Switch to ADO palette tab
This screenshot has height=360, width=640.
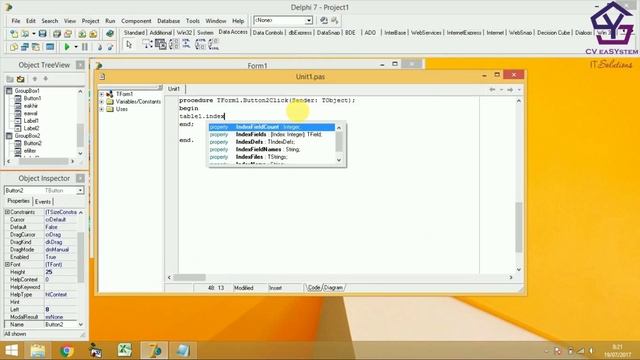click(x=370, y=33)
